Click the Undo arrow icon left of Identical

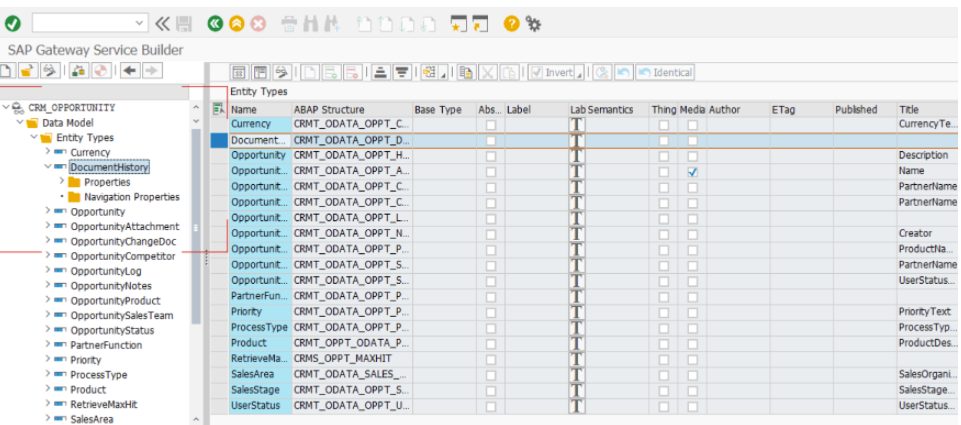click(623, 72)
